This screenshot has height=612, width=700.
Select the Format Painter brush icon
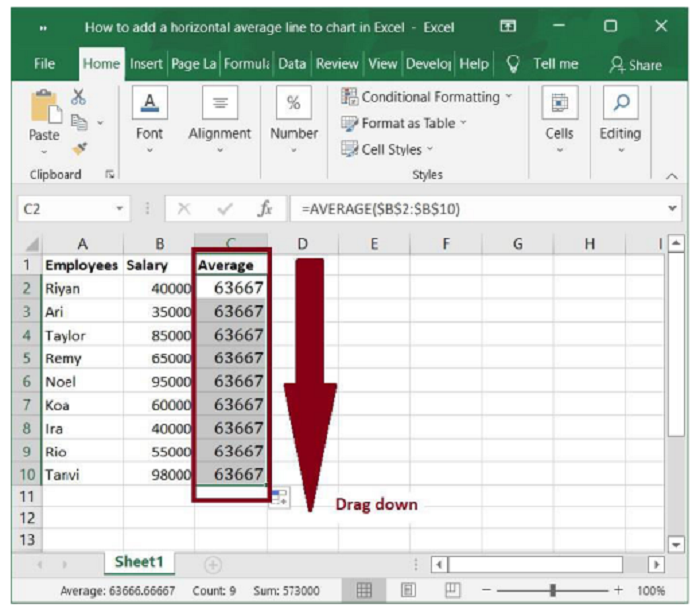80,149
